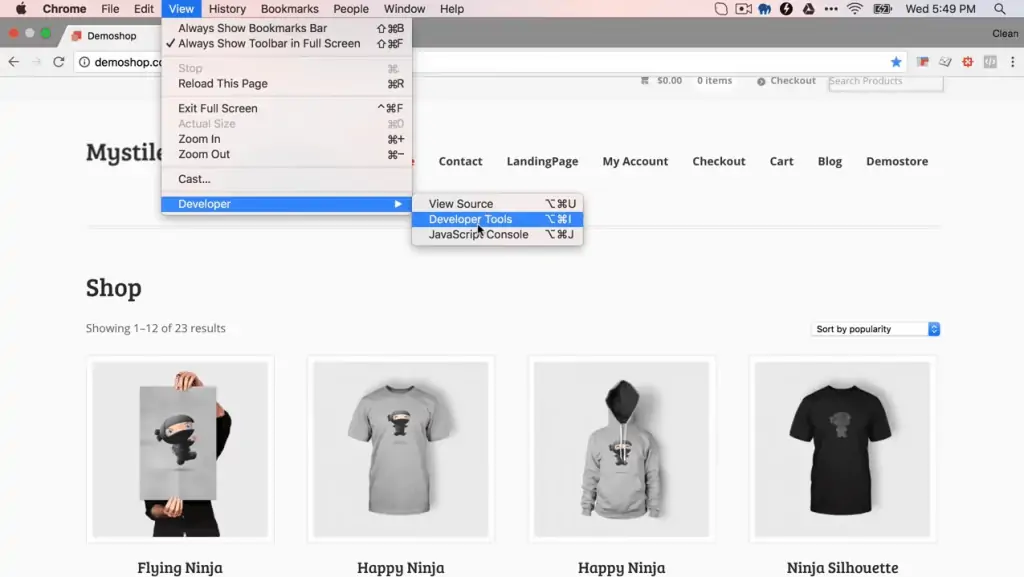
Task: Open Google Drive icon in menu bar
Action: (x=809, y=8)
